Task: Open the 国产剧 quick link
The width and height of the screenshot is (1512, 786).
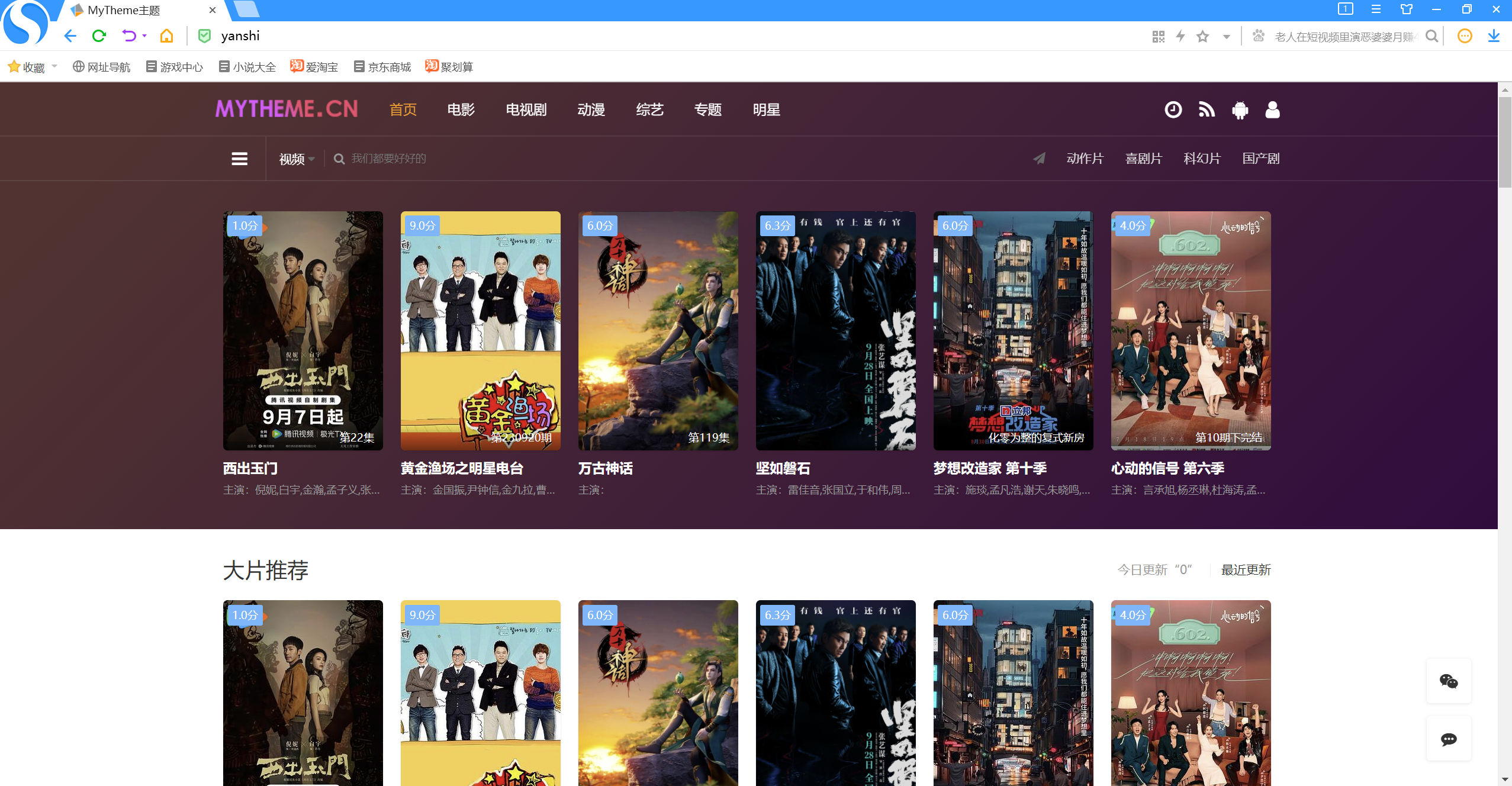Action: [x=1261, y=159]
